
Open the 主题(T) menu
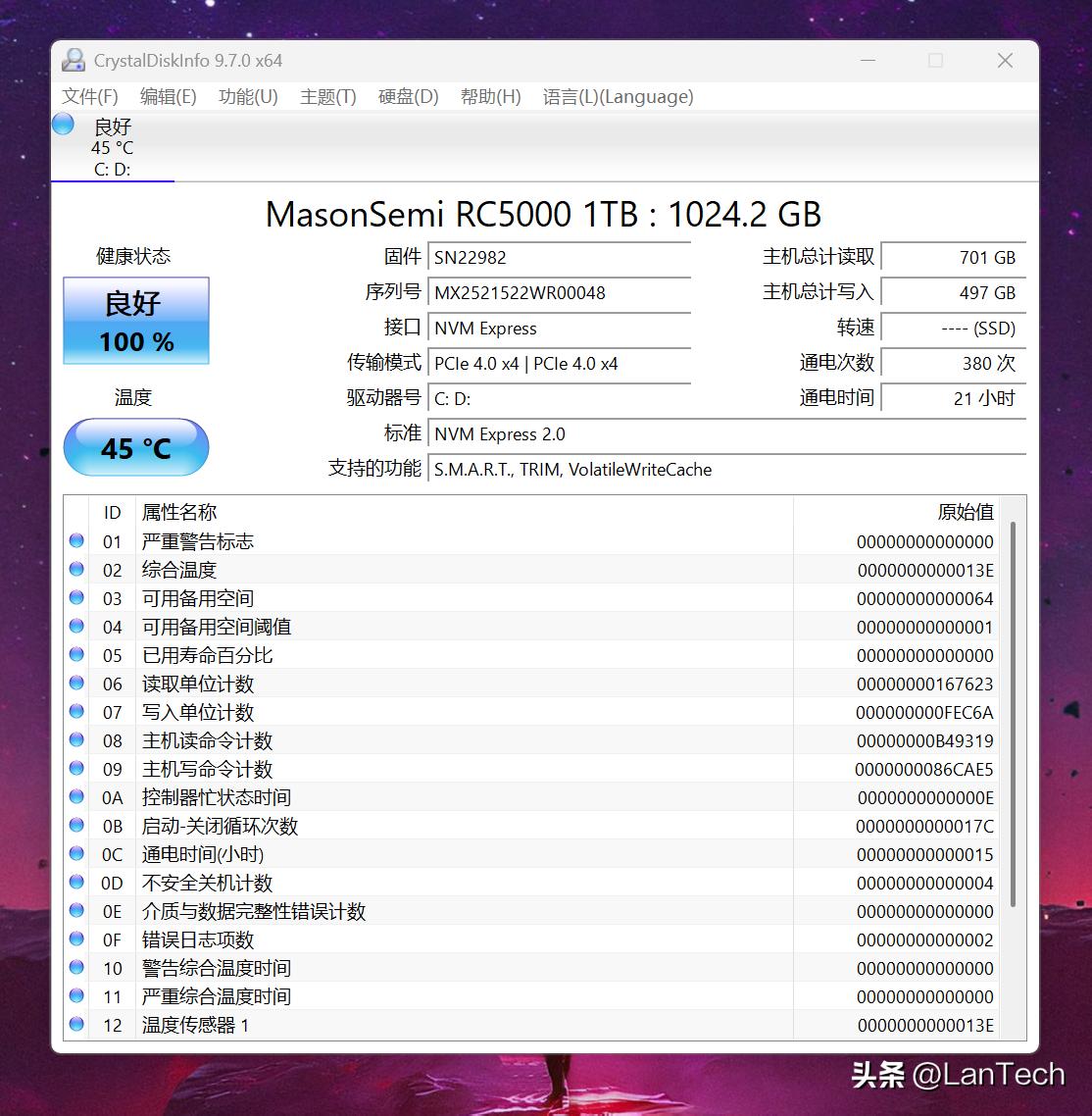328,96
